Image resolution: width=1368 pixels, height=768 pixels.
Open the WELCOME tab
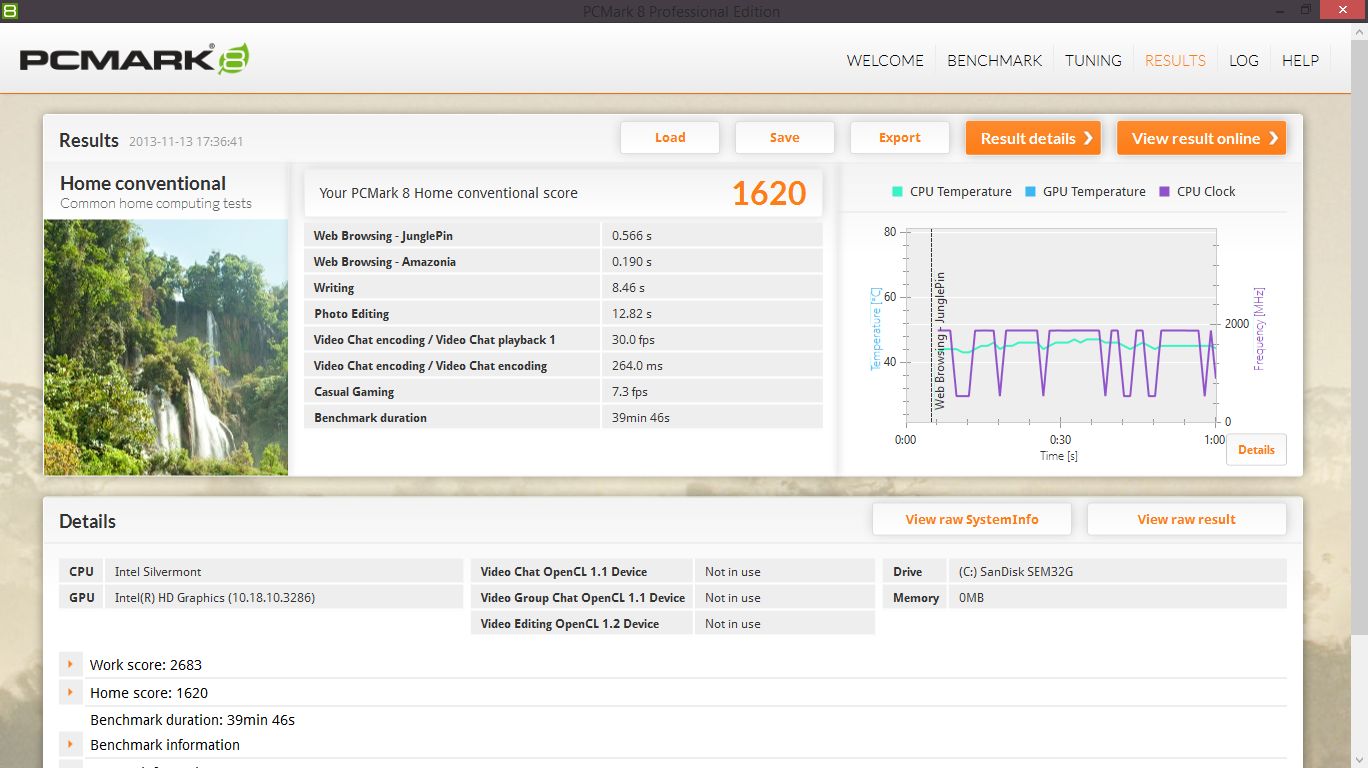click(x=885, y=60)
